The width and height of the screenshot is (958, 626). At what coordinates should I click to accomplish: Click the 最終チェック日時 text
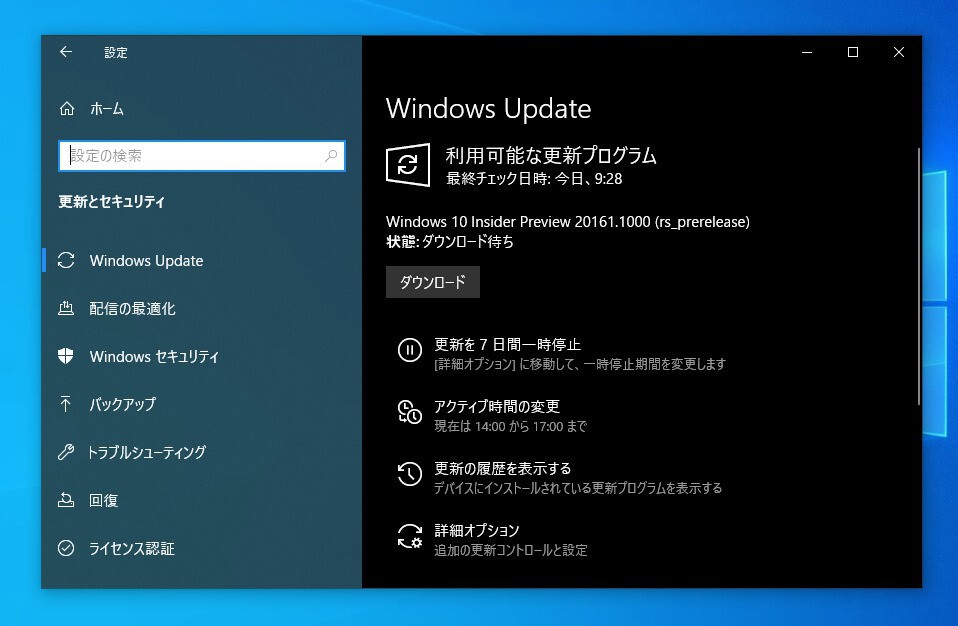click(534, 179)
